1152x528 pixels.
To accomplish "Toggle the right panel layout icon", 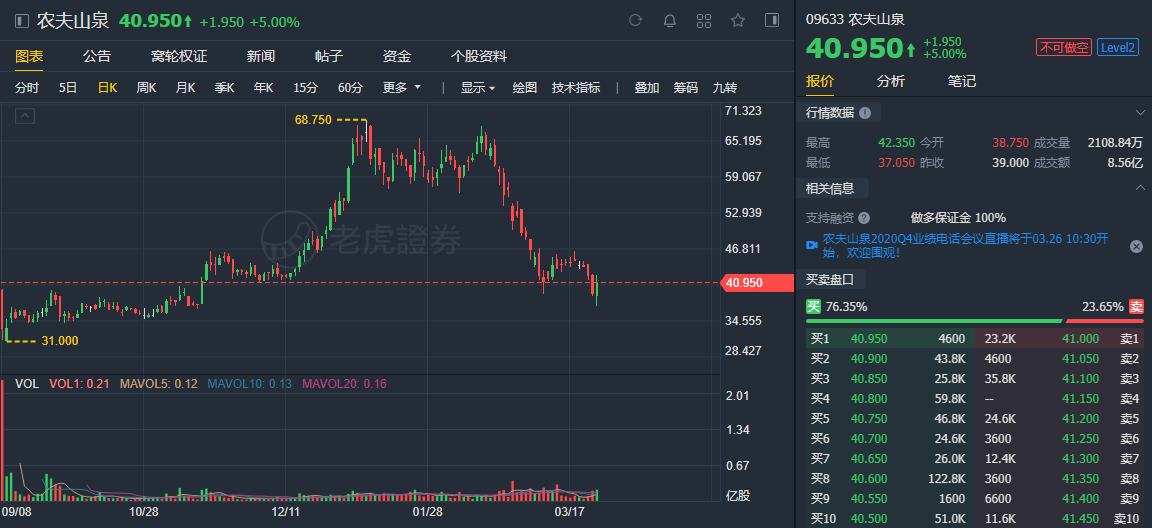I will tap(771, 21).
